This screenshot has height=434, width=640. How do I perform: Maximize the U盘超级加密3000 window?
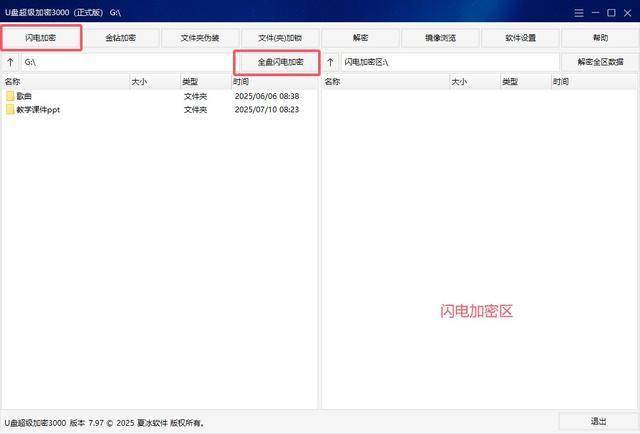point(611,13)
